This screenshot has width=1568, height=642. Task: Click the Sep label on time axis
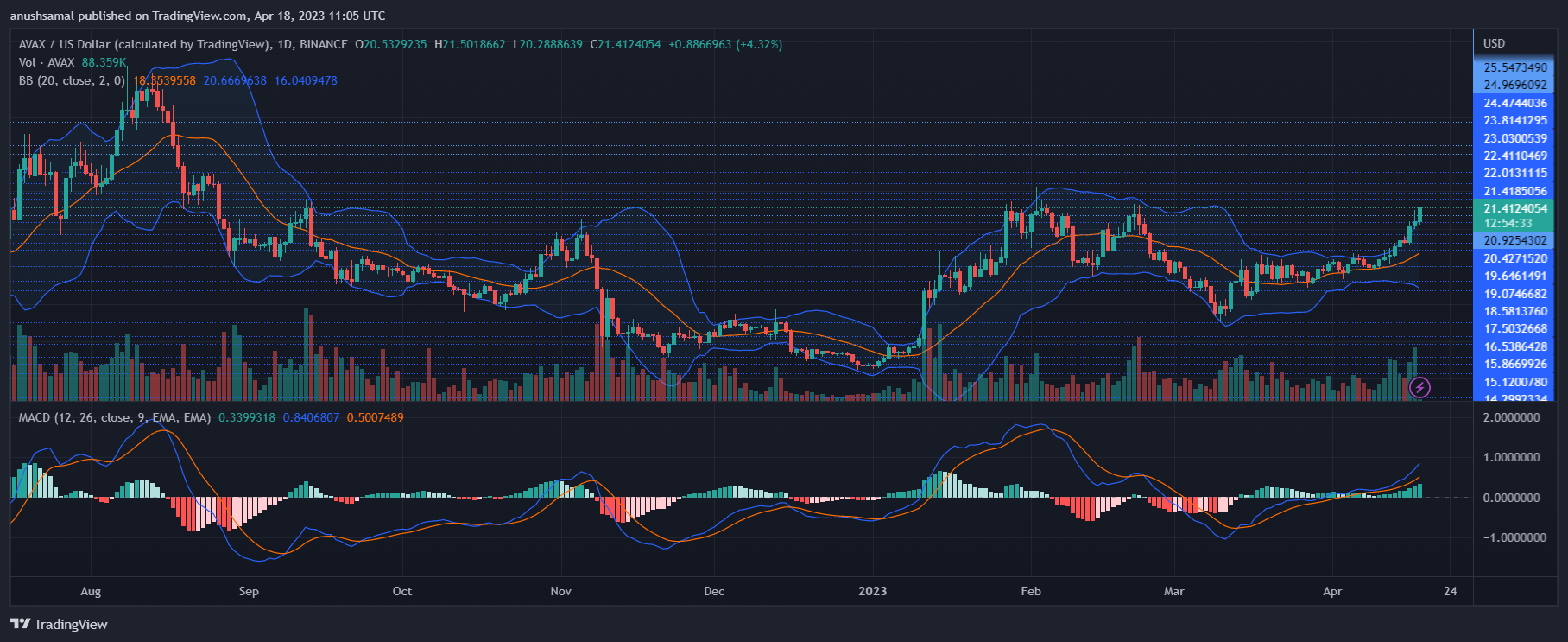[249, 592]
